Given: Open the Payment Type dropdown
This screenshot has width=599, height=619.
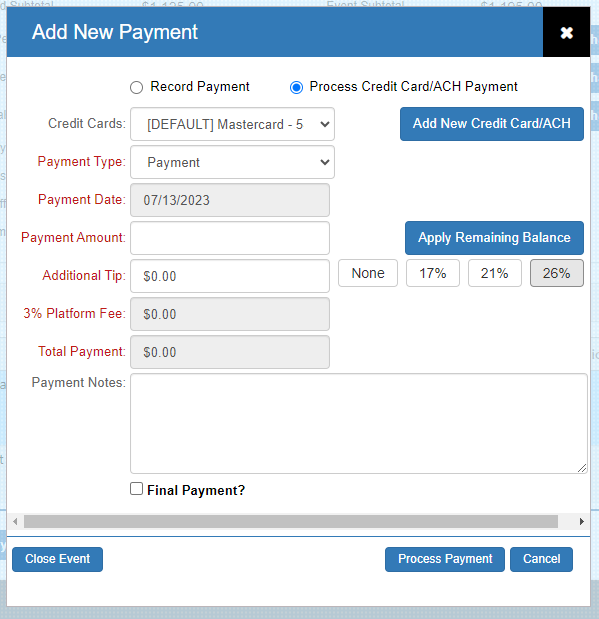Looking at the screenshot, I should pos(232,162).
